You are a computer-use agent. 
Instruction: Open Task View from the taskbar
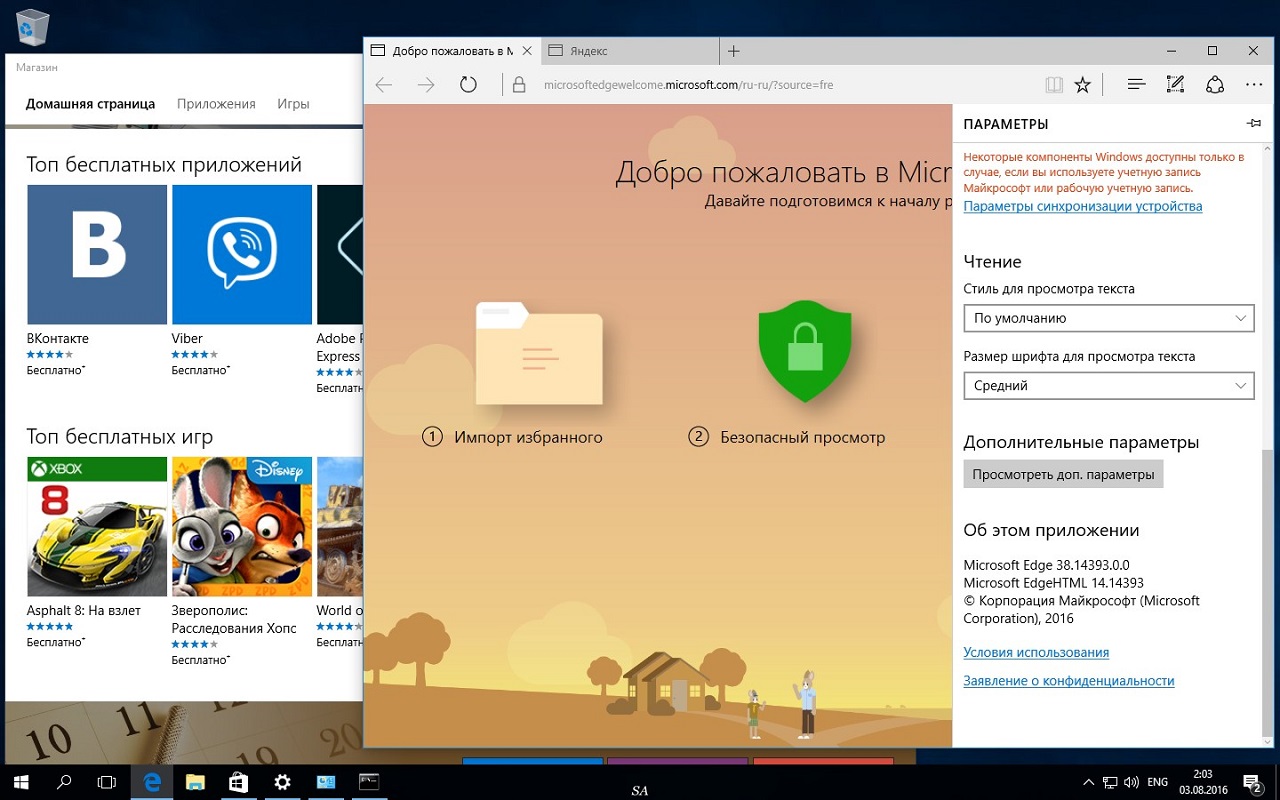107,782
